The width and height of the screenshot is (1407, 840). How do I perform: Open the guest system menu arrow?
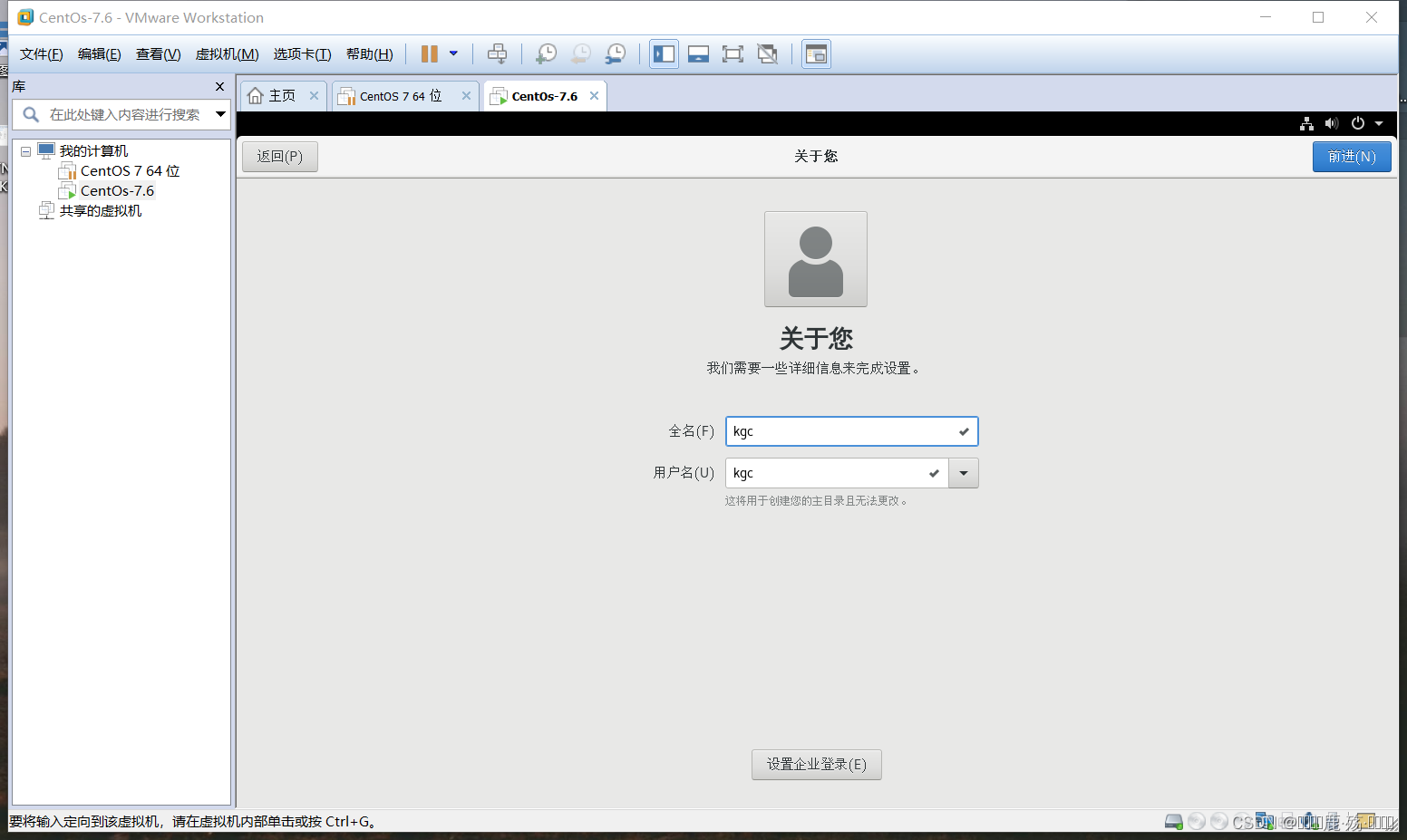pos(1379,124)
